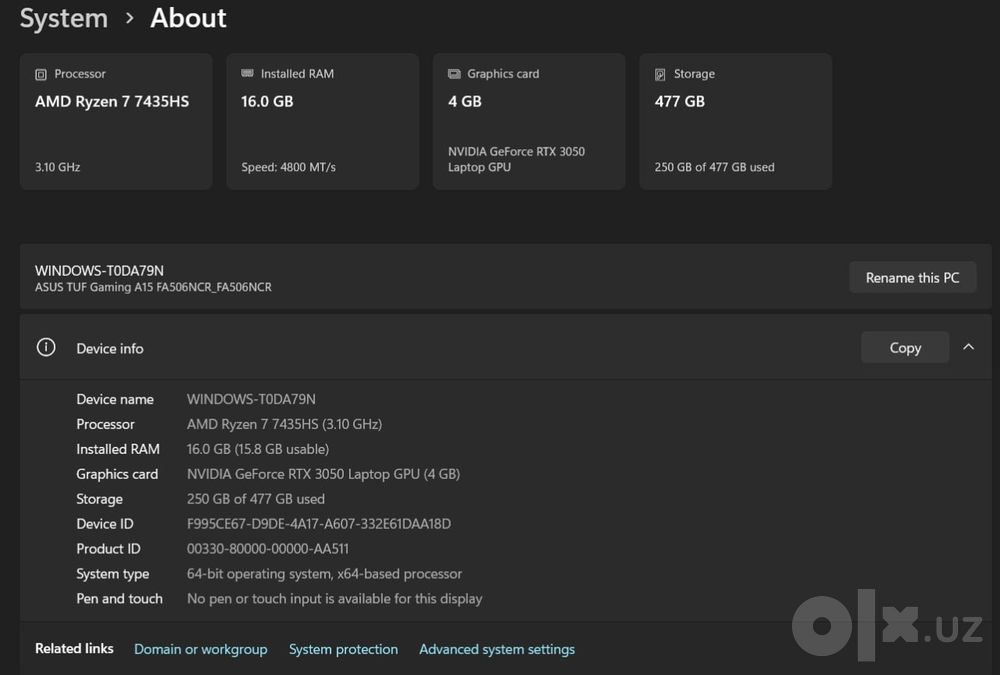Click the Device ID value 'F995CE67-D9DE-4A17-A607-332E61DAA18D'
Viewport: 1000px width, 675px height.
tap(319, 524)
